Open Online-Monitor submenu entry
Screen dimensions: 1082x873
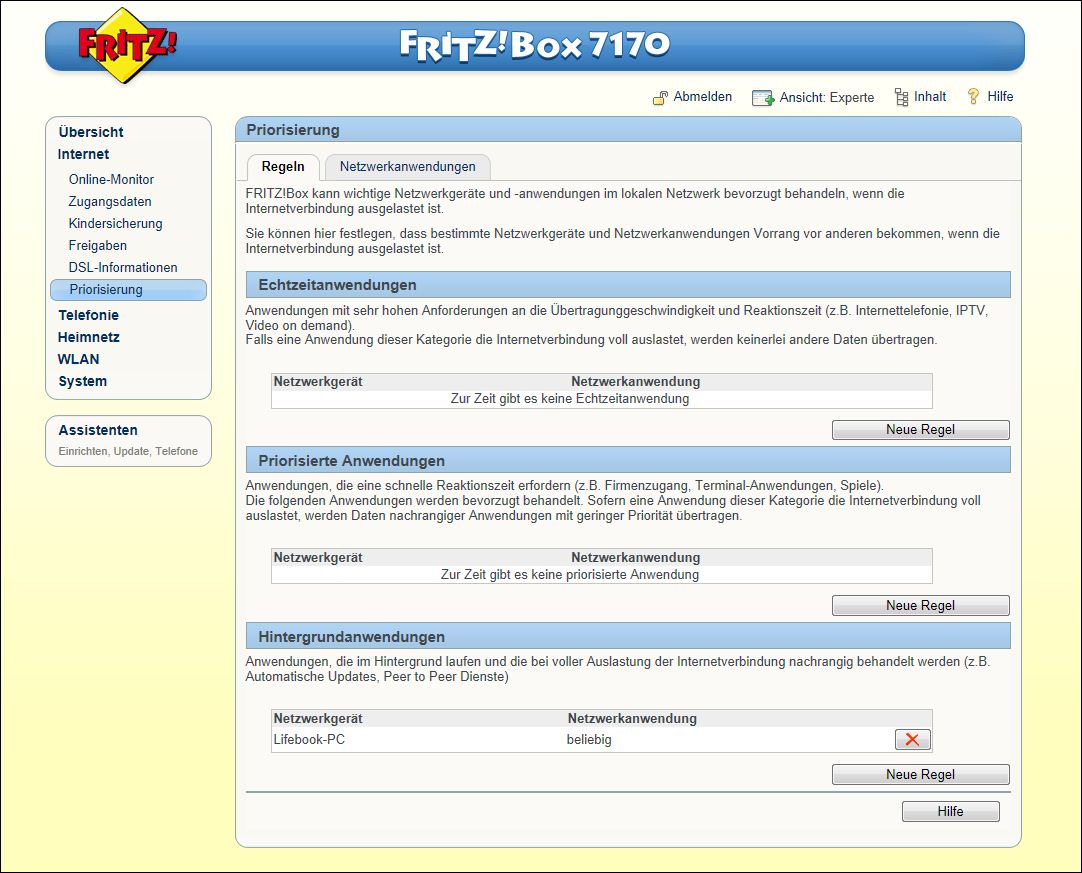(x=111, y=179)
